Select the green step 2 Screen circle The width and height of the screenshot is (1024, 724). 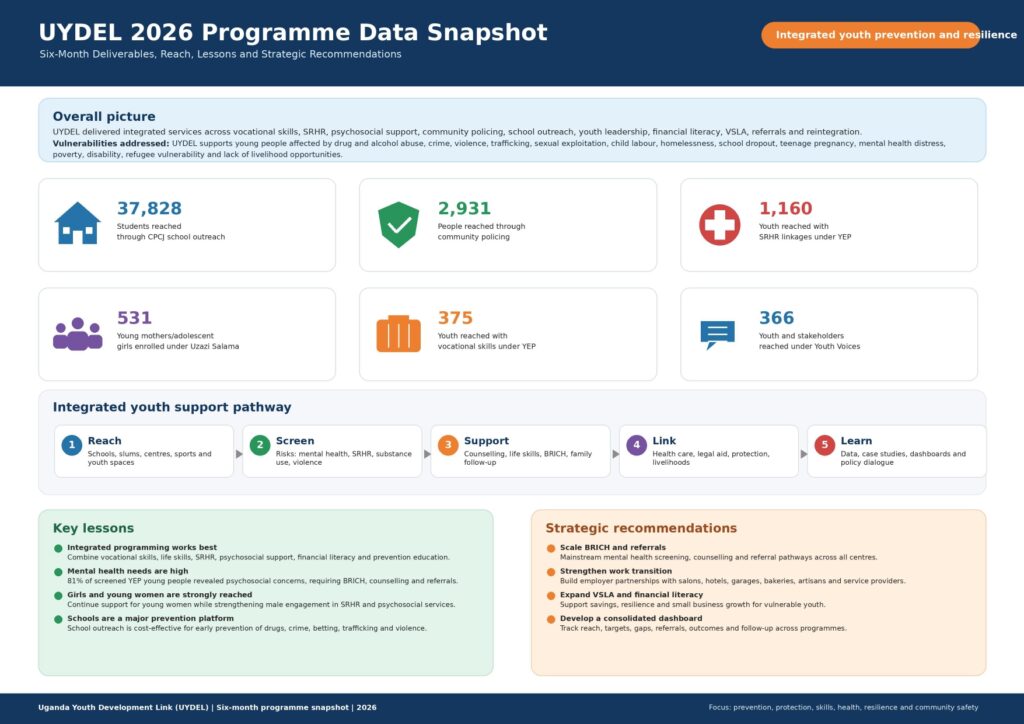click(x=260, y=445)
